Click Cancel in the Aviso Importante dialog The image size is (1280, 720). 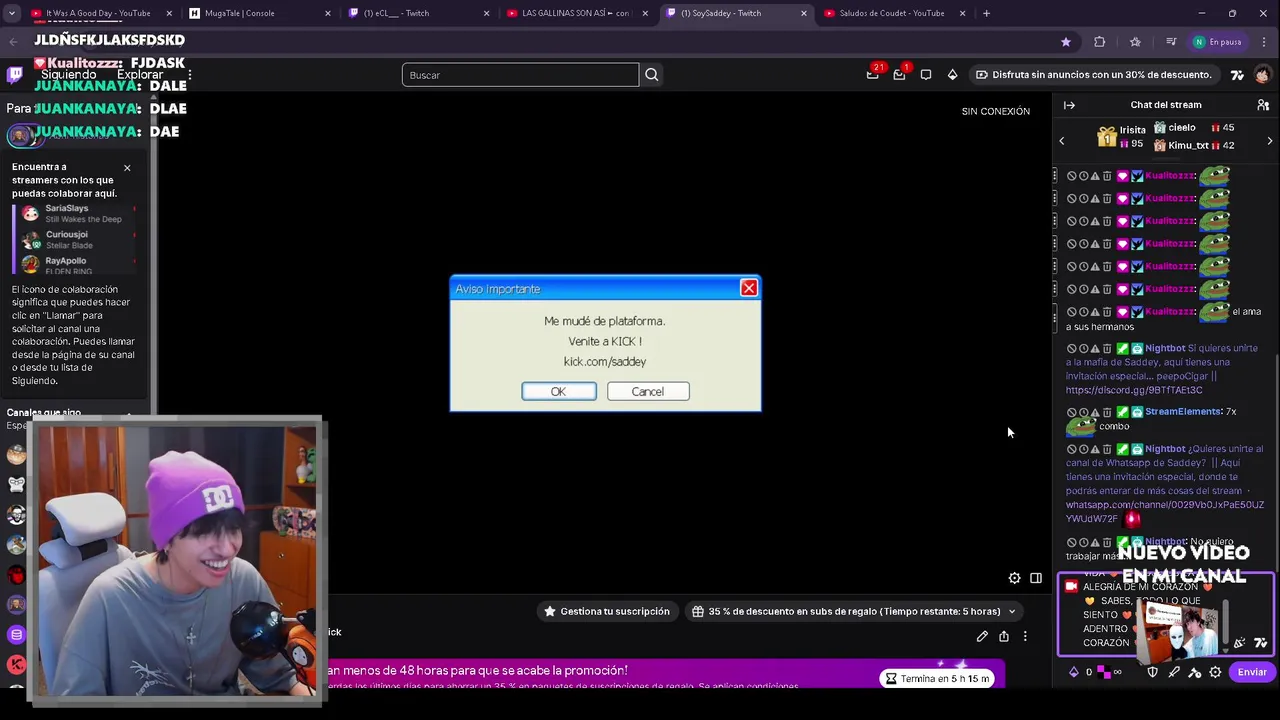pyautogui.click(x=647, y=391)
